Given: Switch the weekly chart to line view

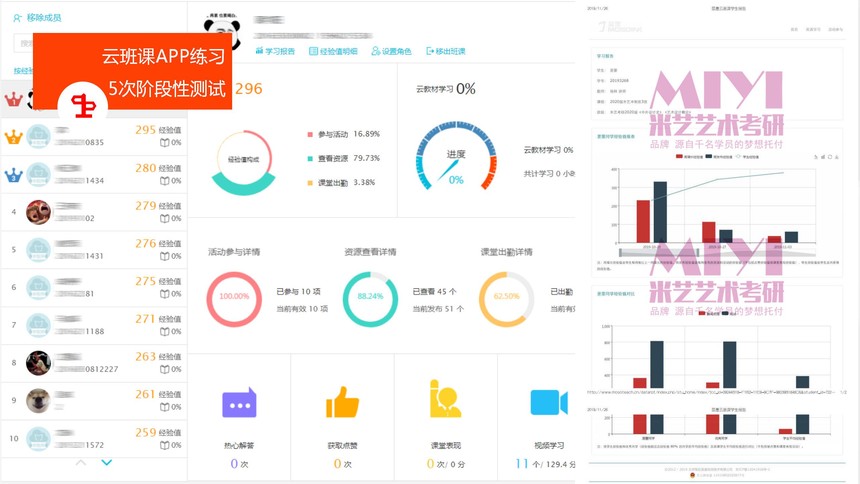Looking at the screenshot, I should (817, 157).
